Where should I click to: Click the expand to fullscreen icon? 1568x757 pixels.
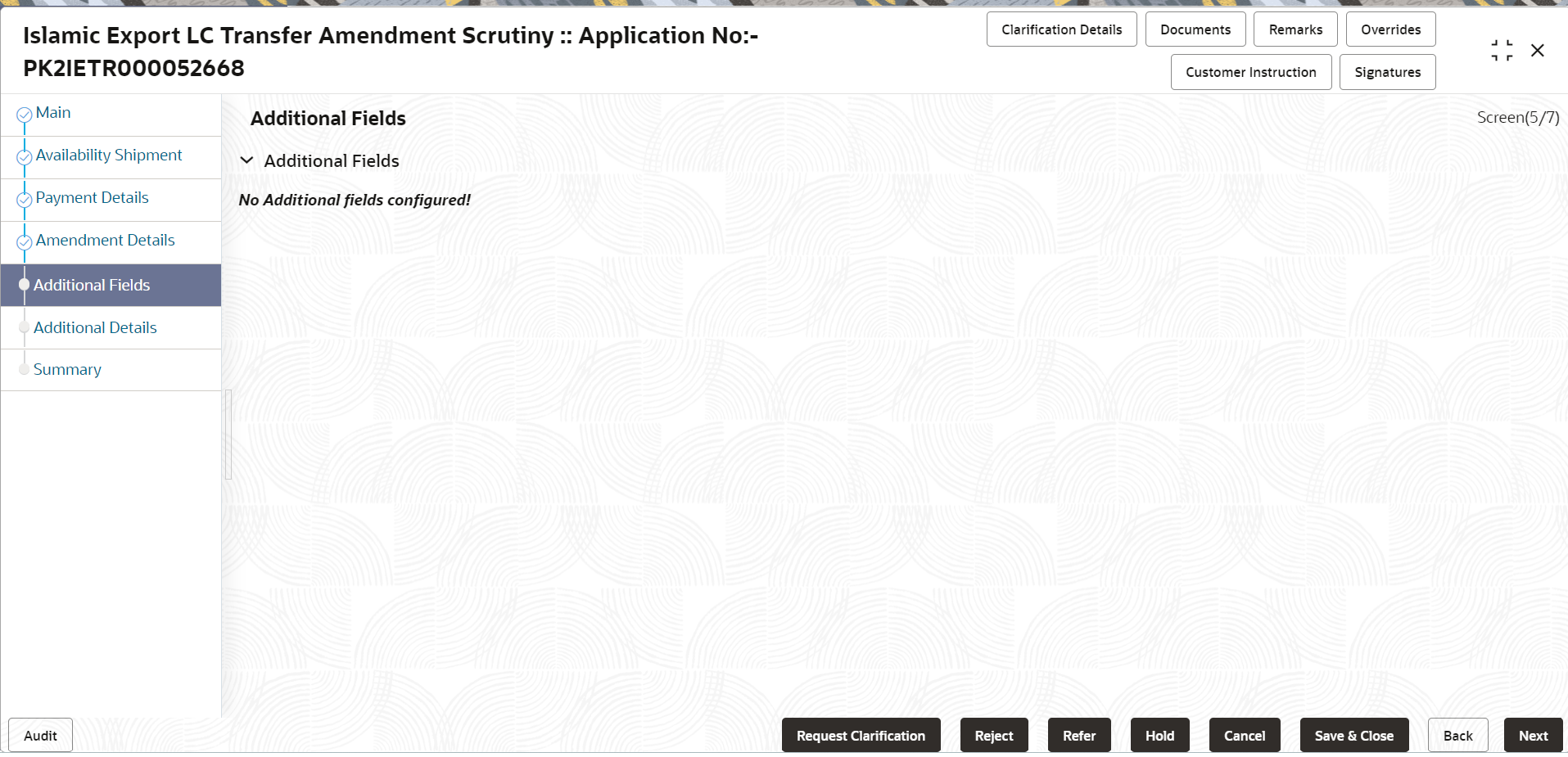click(x=1502, y=49)
